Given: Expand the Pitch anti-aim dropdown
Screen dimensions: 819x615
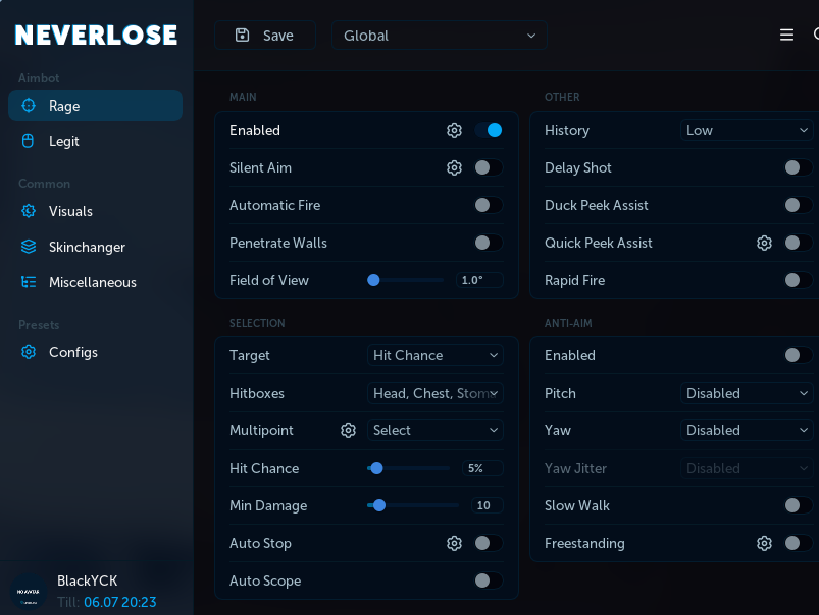Looking at the screenshot, I should 746,393.
